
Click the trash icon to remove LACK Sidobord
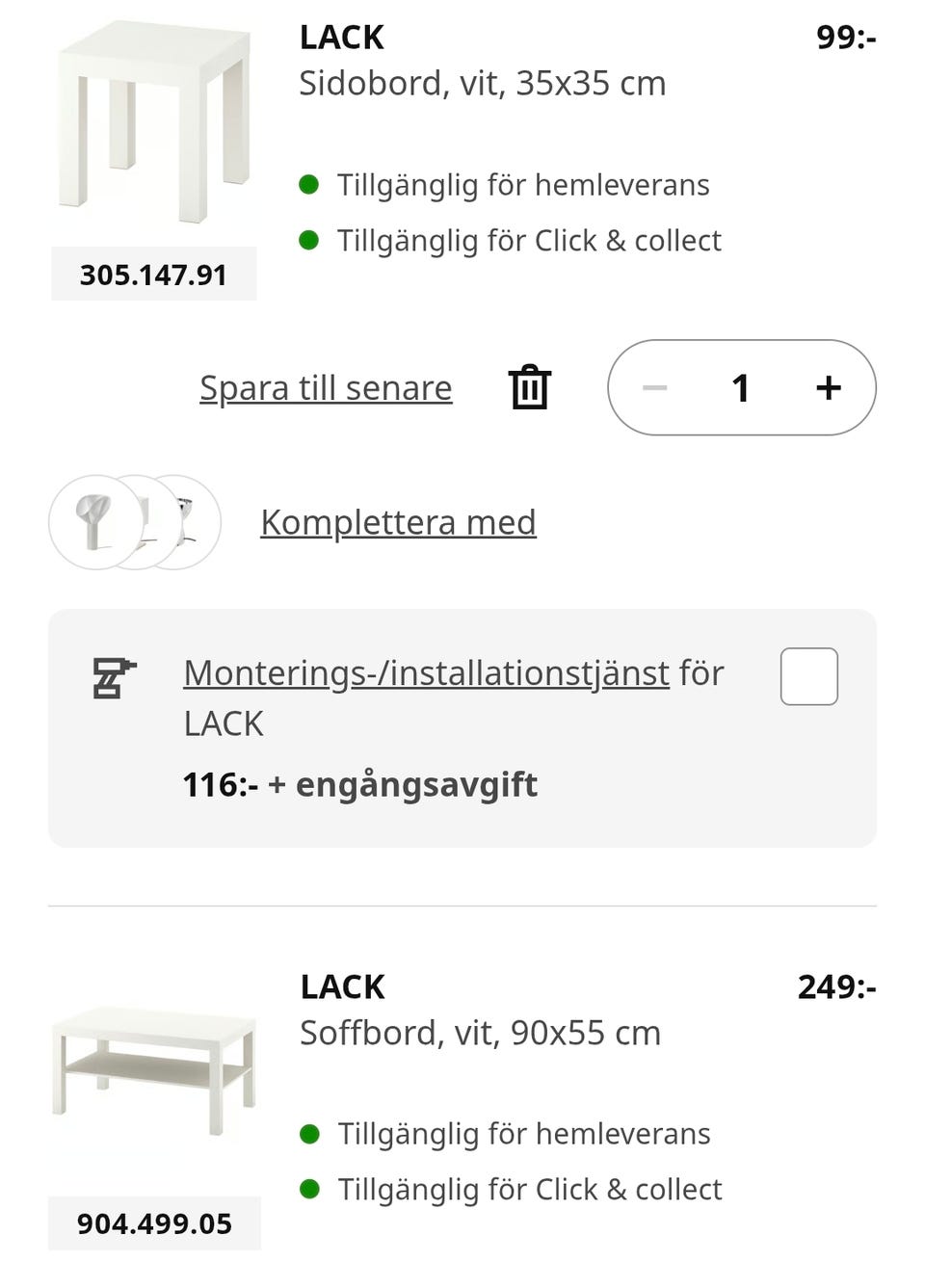529,387
